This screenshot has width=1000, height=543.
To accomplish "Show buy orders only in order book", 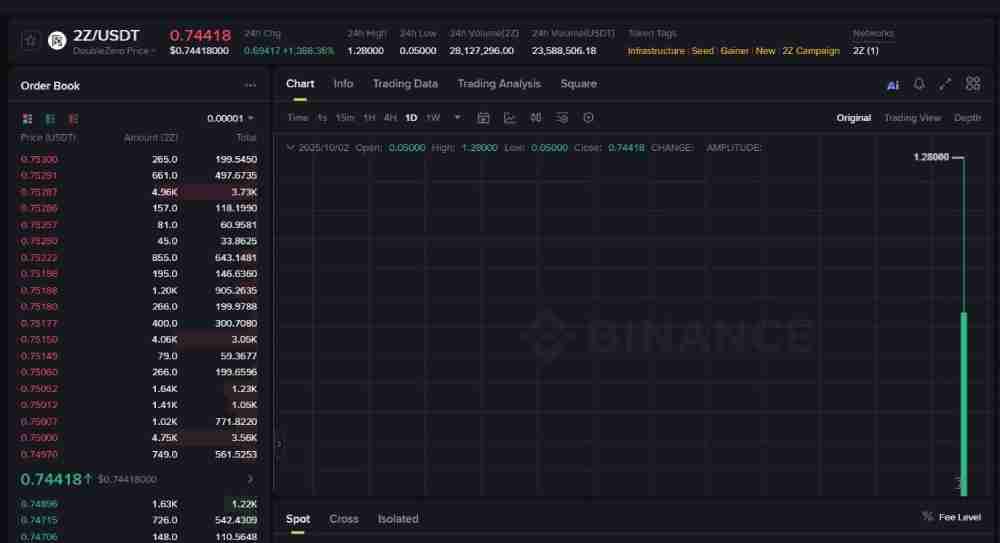I will [48, 118].
